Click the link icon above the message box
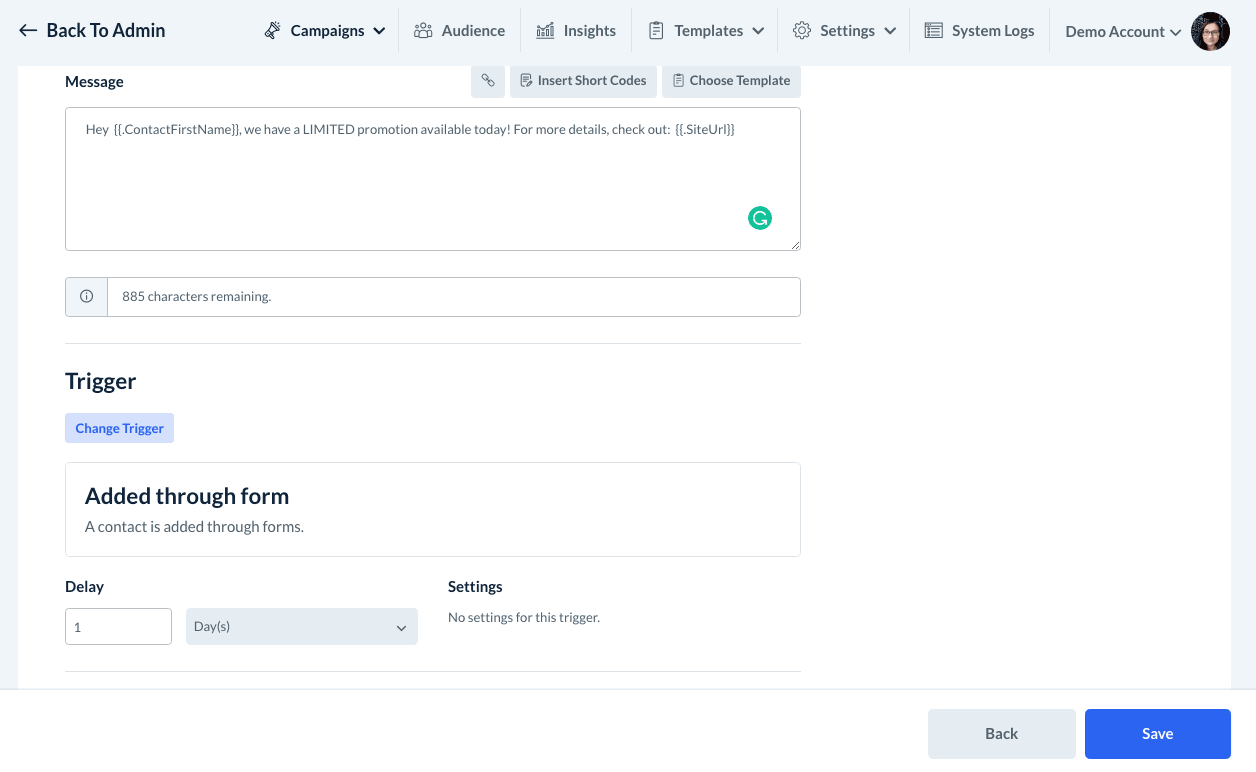The height and width of the screenshot is (772, 1256). pos(488,81)
